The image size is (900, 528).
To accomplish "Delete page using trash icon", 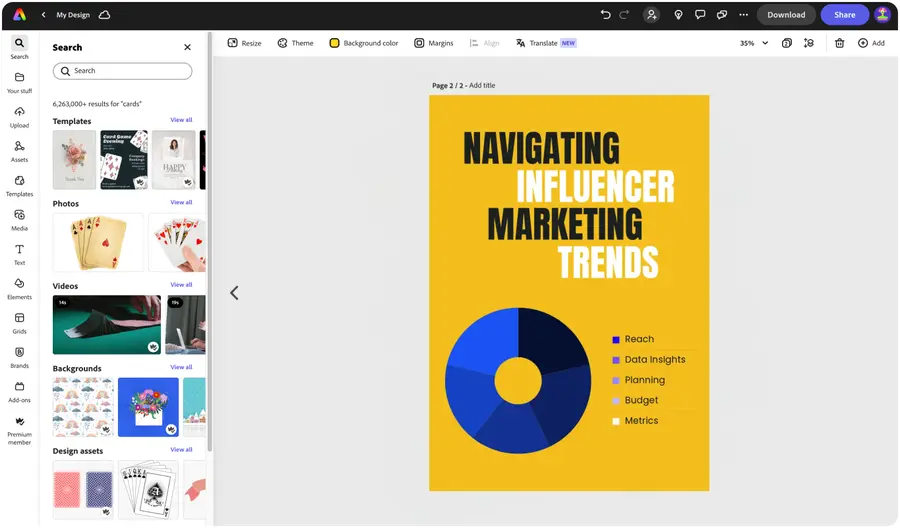I will click(x=839, y=43).
